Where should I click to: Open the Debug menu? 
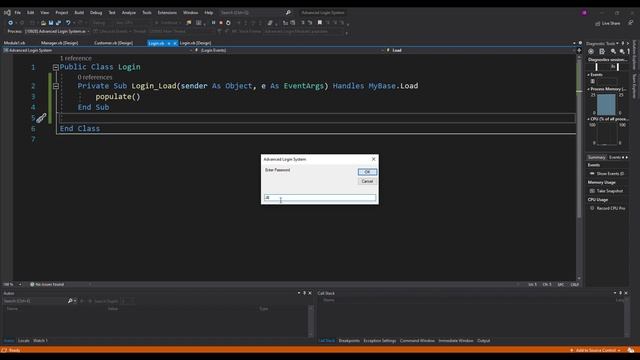coord(96,13)
